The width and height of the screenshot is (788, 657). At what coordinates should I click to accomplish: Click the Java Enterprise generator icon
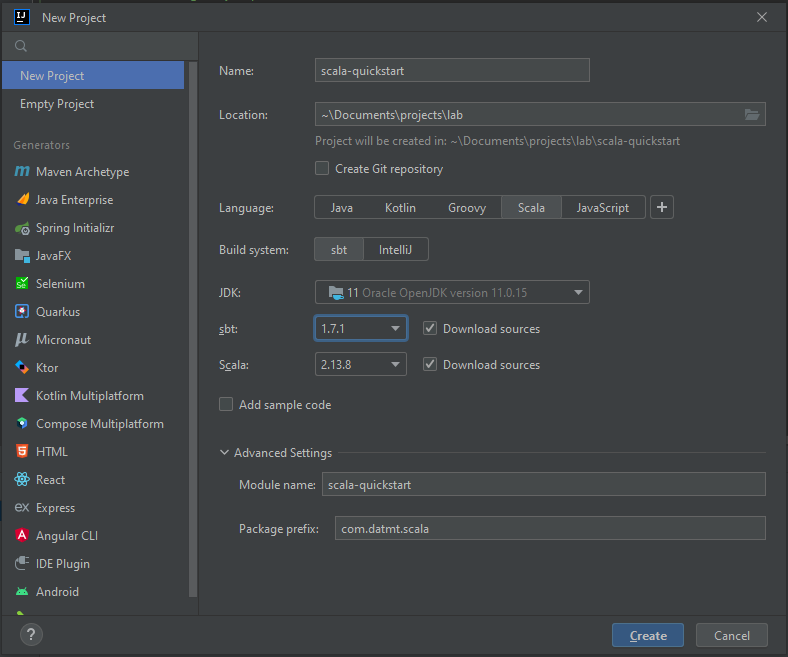(22, 200)
